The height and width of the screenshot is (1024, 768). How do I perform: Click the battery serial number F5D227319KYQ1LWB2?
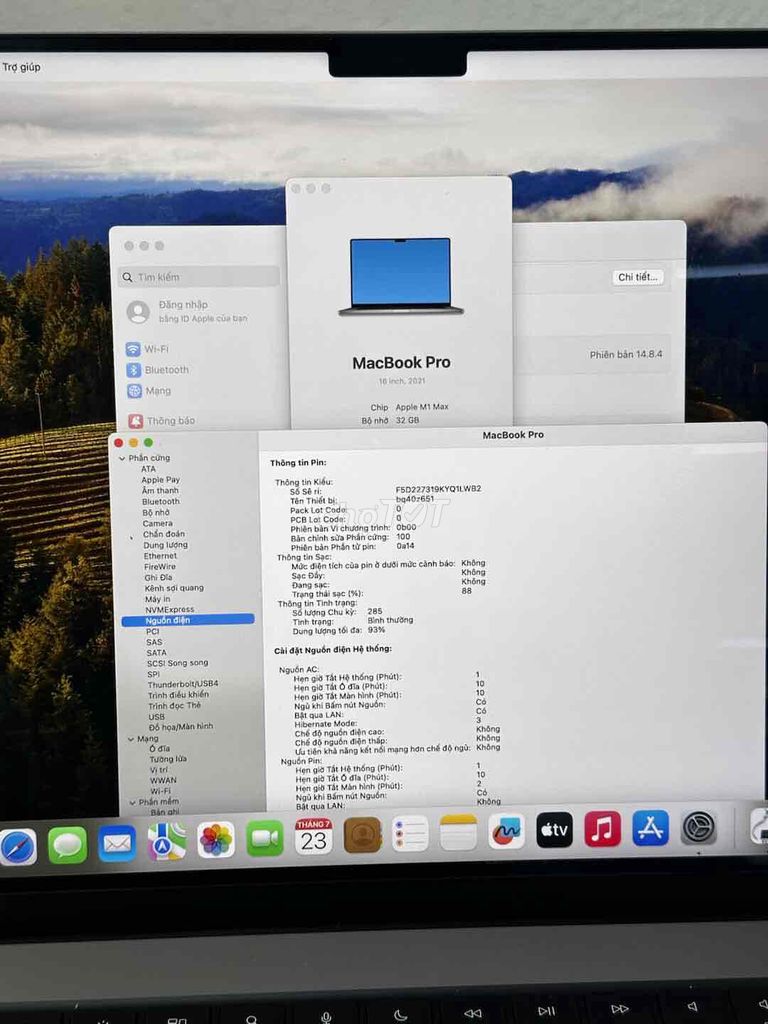[438, 489]
